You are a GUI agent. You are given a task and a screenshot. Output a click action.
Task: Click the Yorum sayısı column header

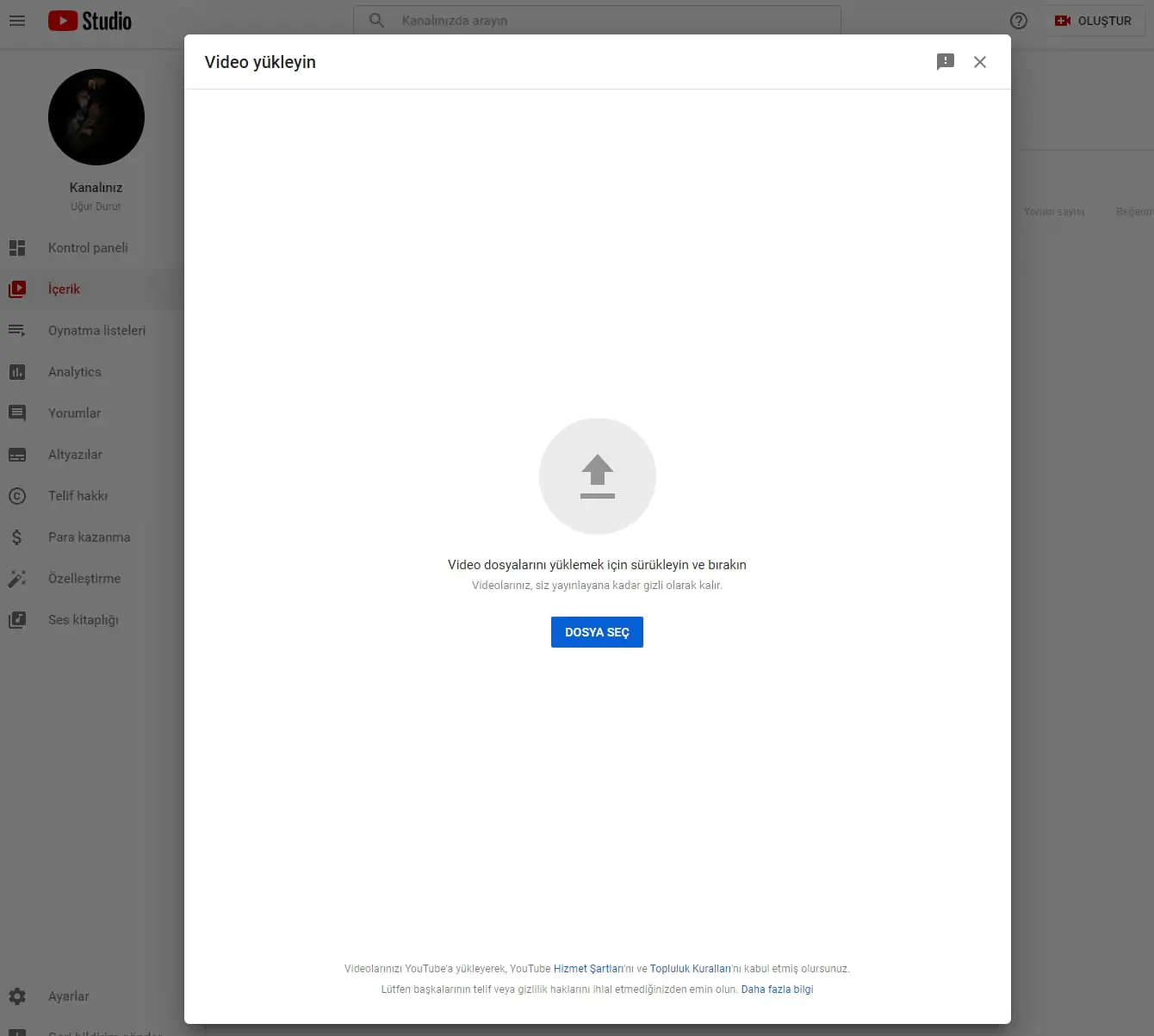1054,212
